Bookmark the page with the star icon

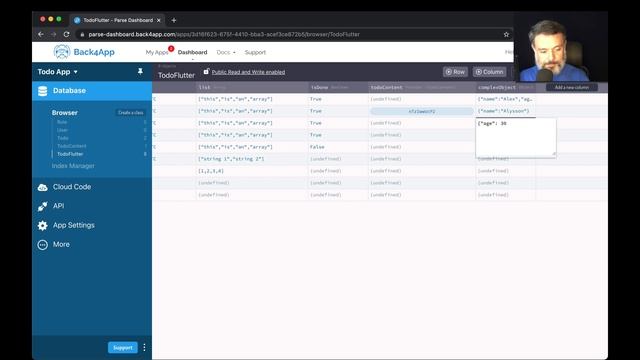506,34
